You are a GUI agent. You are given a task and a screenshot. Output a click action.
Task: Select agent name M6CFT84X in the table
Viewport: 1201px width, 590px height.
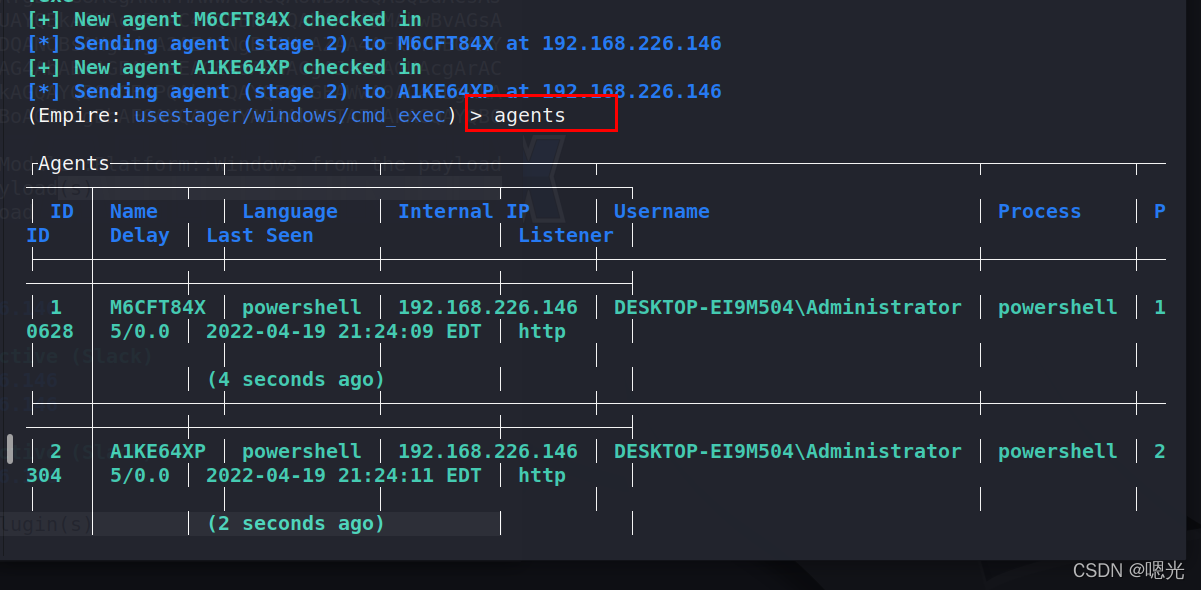[x=157, y=307]
